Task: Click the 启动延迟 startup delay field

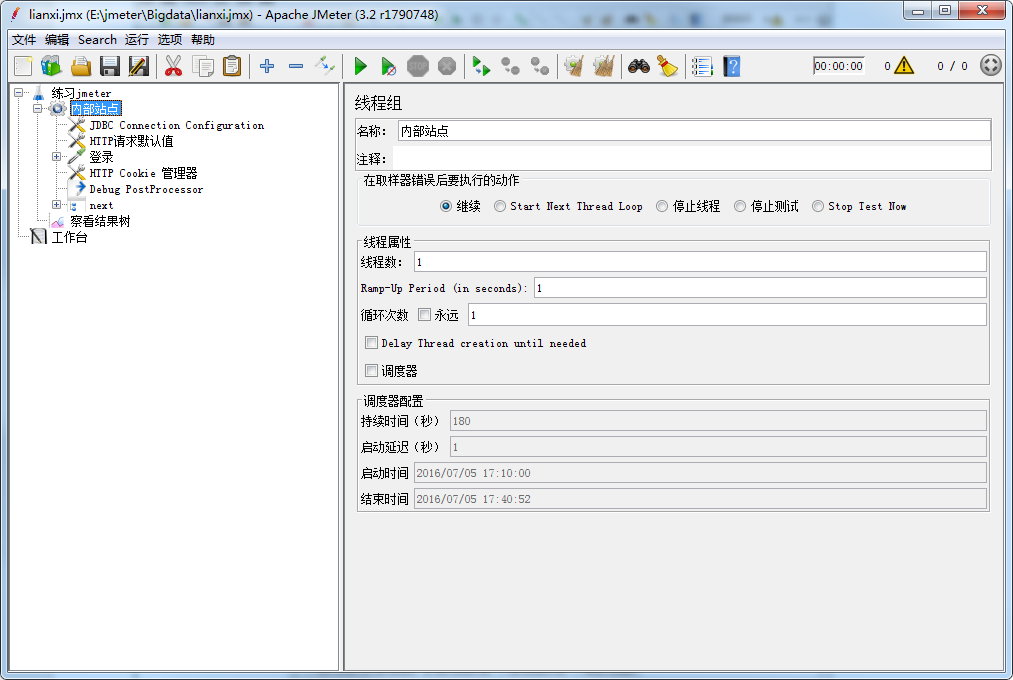Action: (x=718, y=447)
